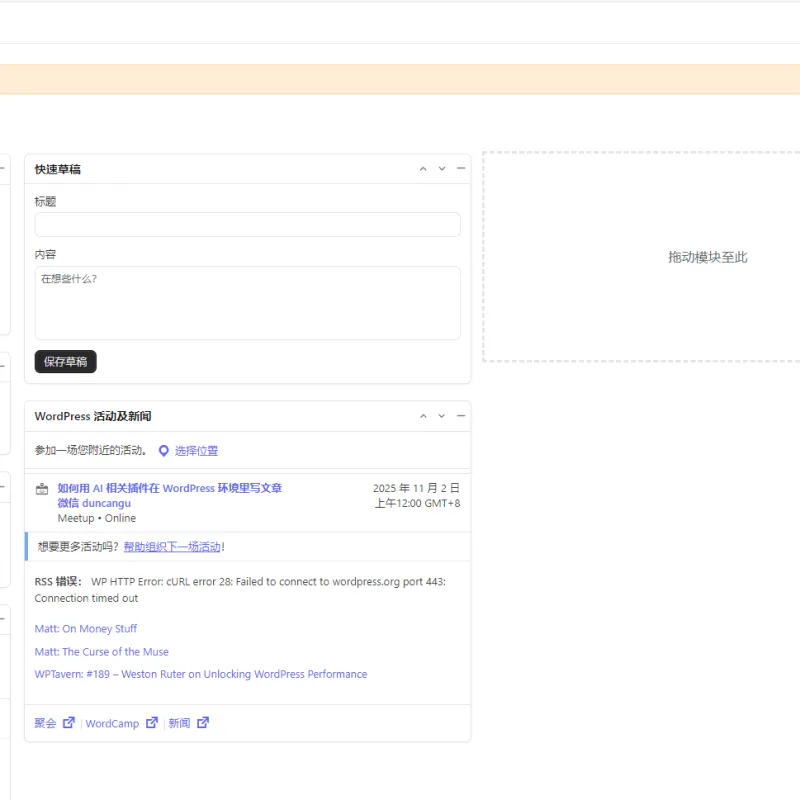Open the 帮助组织下一场活动 link
The height and width of the screenshot is (800, 800).
click(x=172, y=547)
